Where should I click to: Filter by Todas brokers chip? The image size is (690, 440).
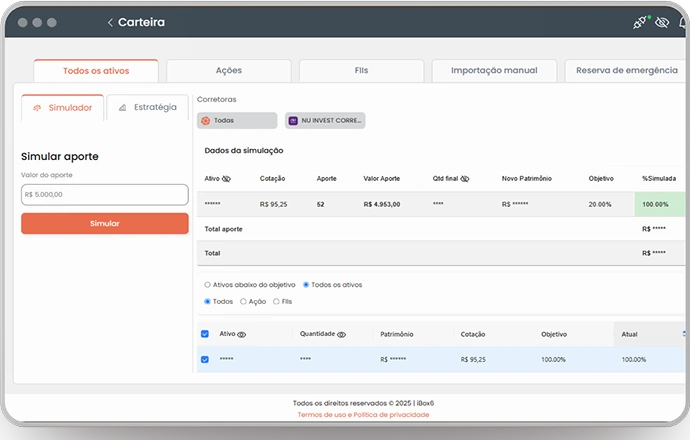coord(237,121)
